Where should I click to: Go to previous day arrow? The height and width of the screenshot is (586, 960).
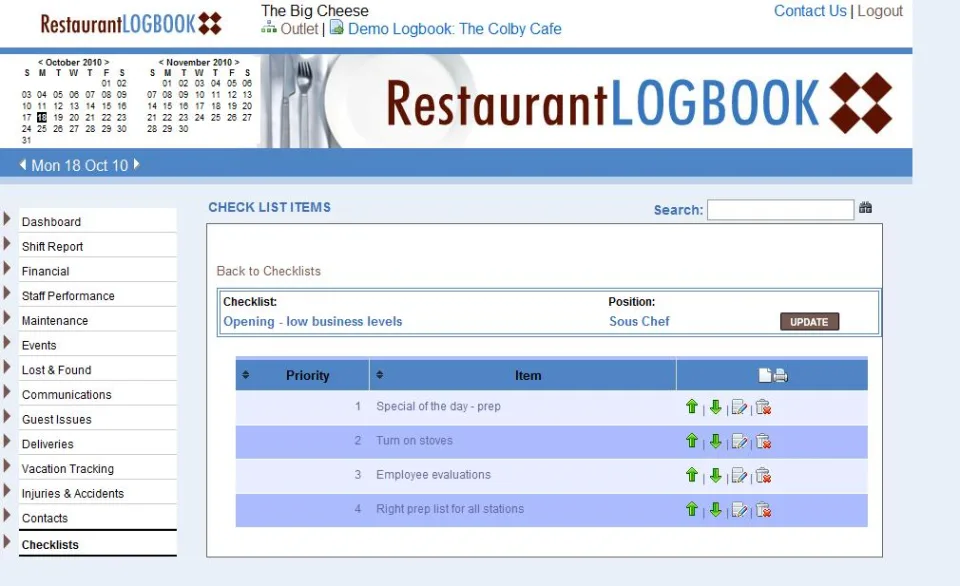coord(23,165)
